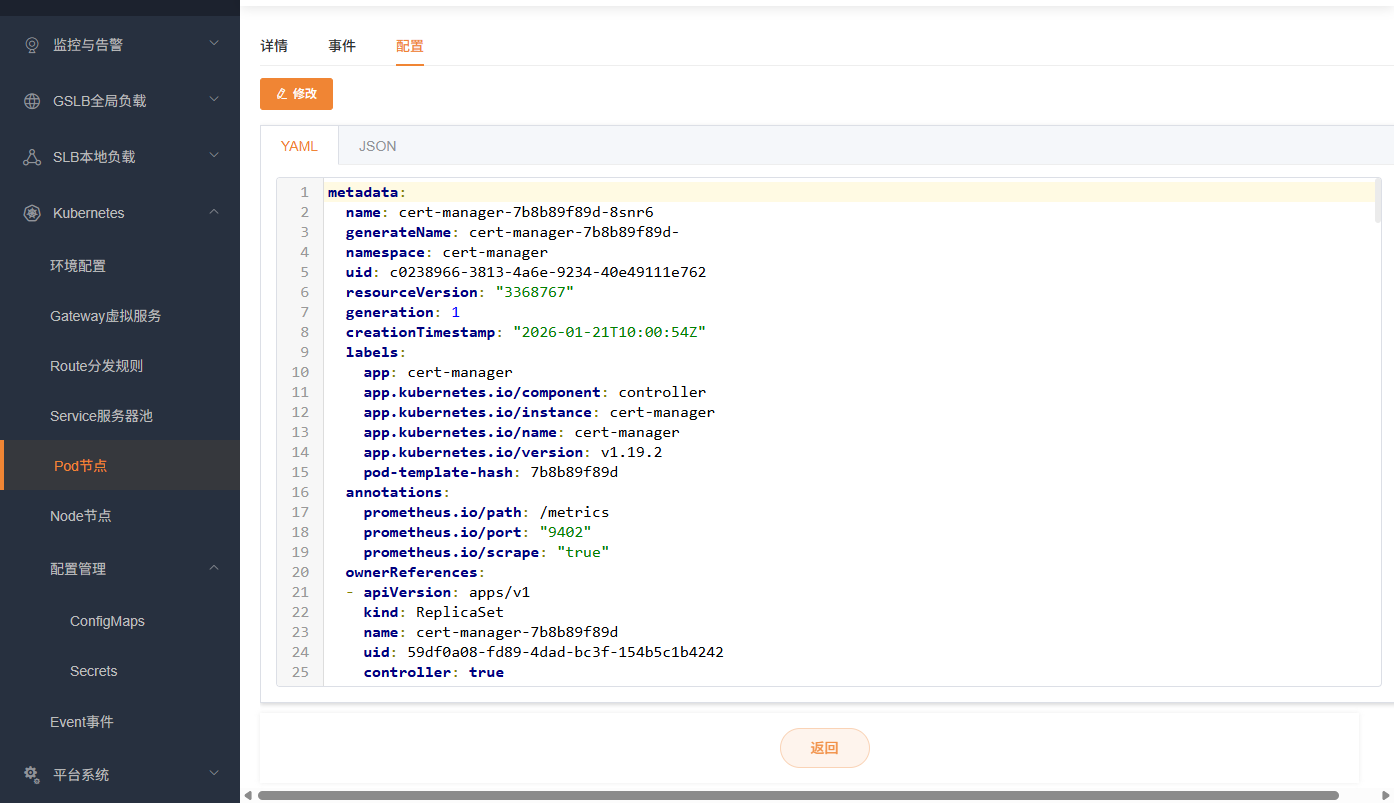Expand the 监控与告警 menu chevron

(x=214, y=44)
